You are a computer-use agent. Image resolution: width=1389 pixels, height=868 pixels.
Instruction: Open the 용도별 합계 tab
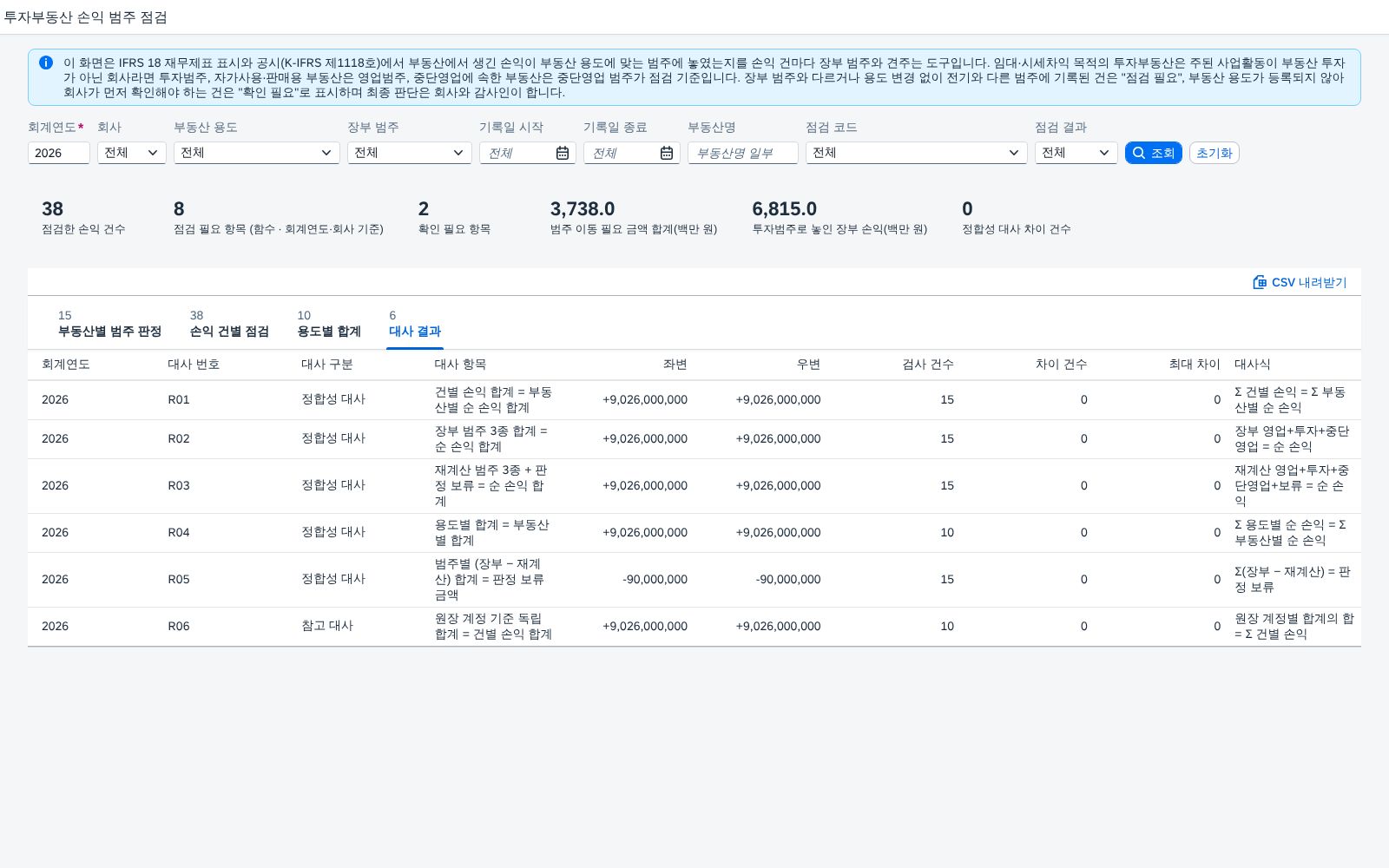(329, 324)
